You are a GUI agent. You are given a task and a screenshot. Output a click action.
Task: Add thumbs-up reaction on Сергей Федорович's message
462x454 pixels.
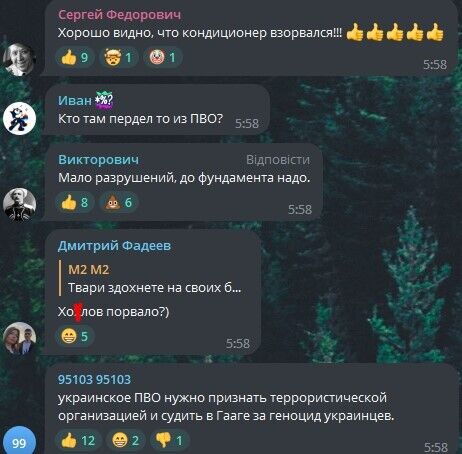tap(75, 57)
